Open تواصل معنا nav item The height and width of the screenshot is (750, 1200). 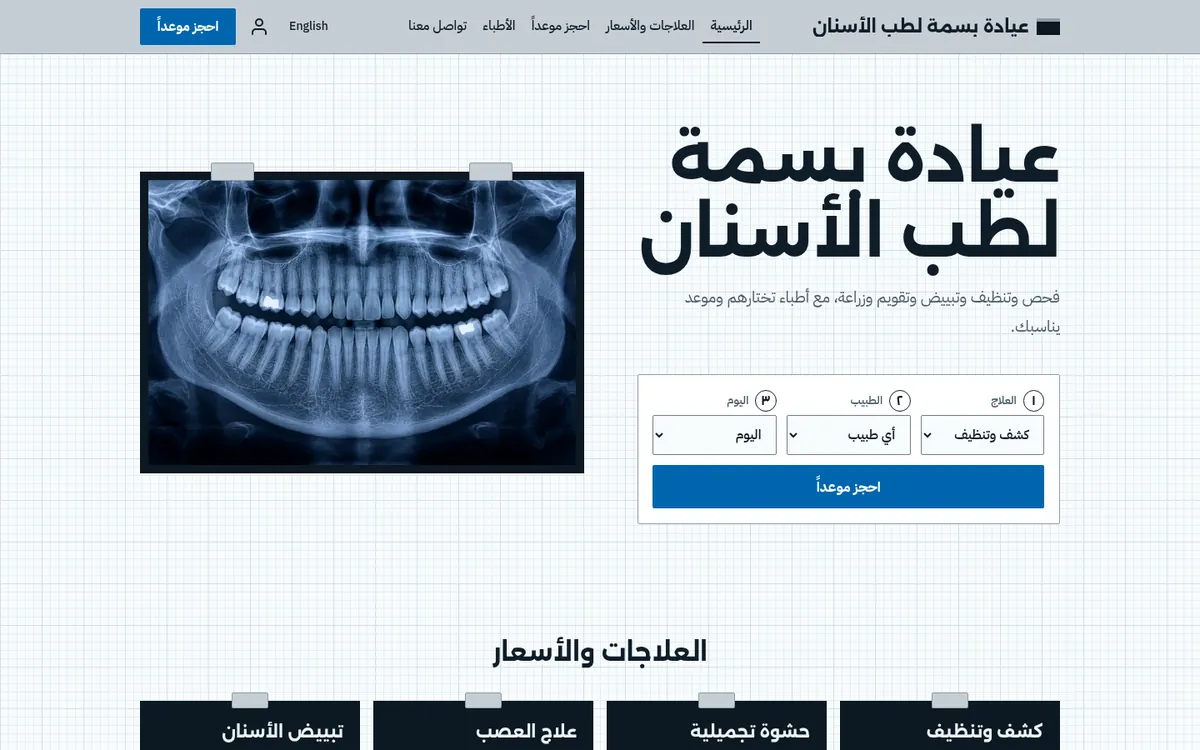tap(437, 26)
